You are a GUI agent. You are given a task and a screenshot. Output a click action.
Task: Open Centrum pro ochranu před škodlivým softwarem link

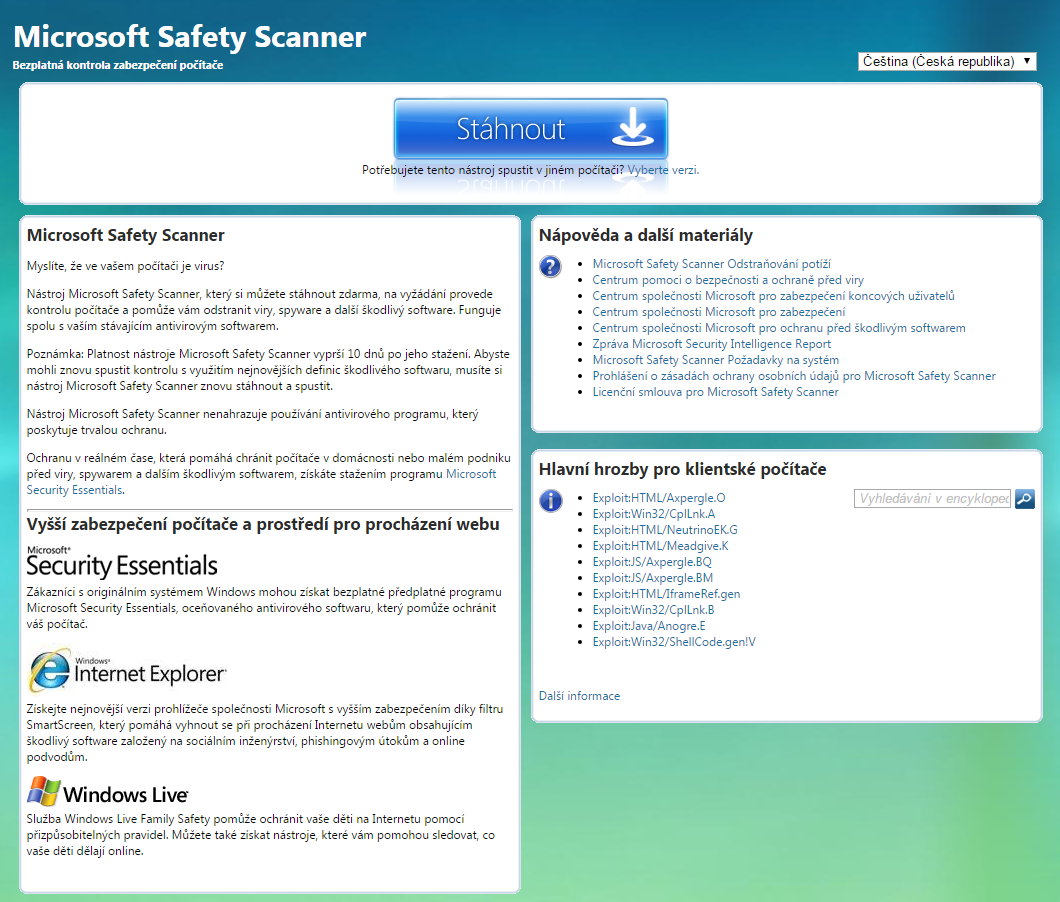click(779, 328)
